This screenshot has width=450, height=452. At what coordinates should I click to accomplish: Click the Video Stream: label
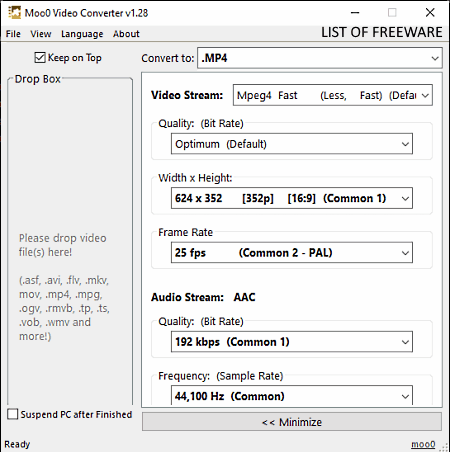[x=187, y=95]
